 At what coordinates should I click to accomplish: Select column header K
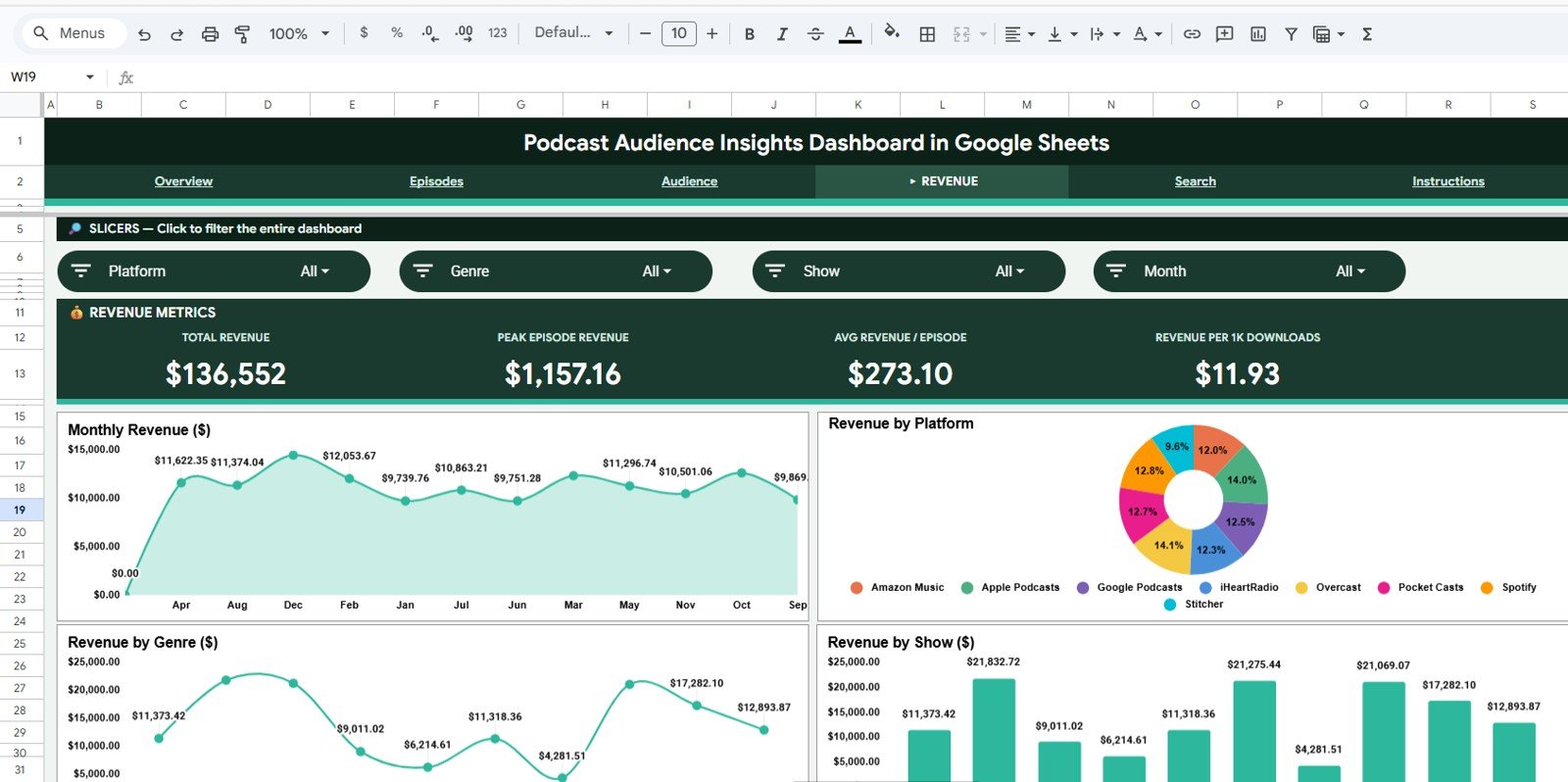click(857, 104)
